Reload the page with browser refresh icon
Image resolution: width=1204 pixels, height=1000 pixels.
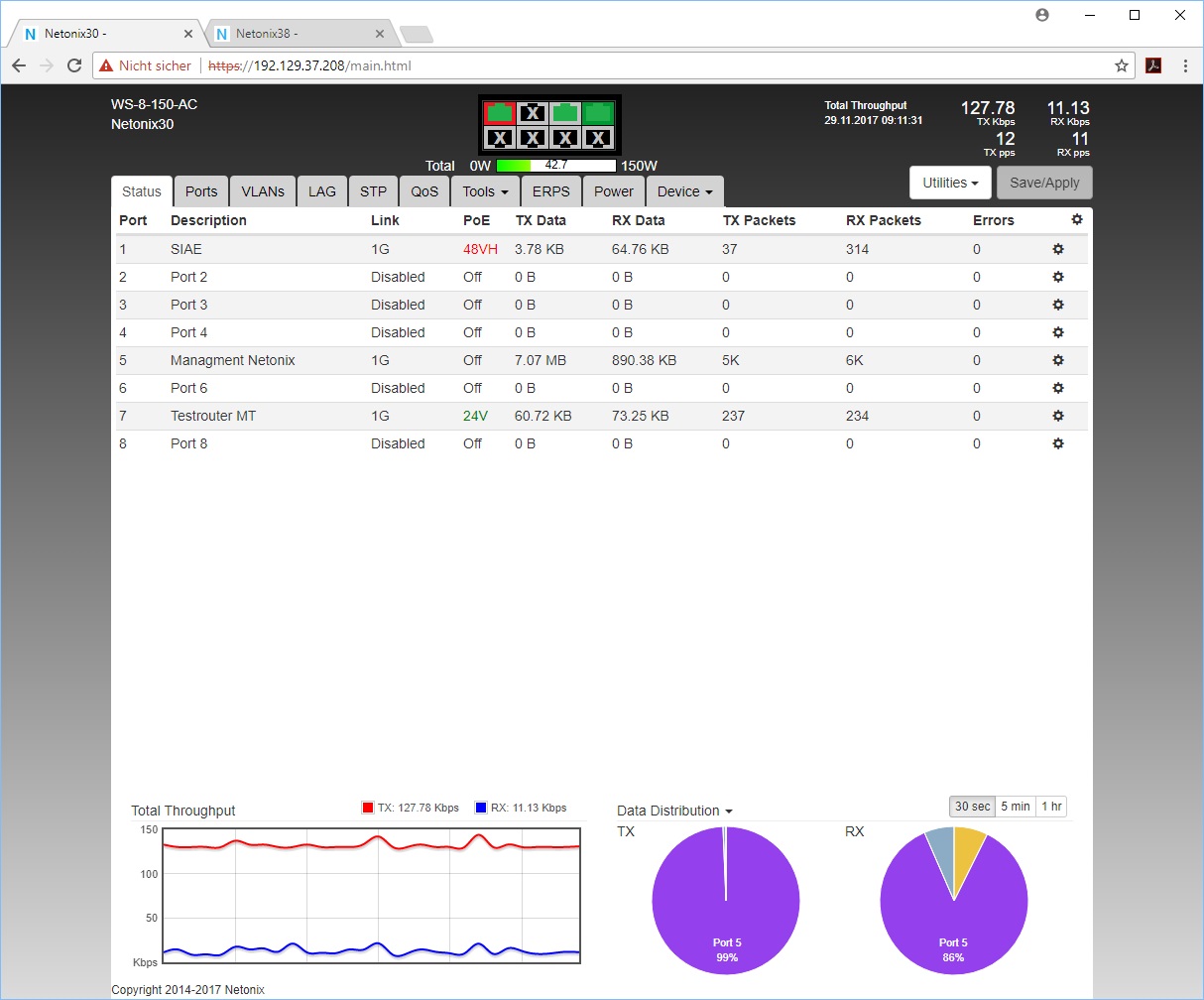pos(74,66)
